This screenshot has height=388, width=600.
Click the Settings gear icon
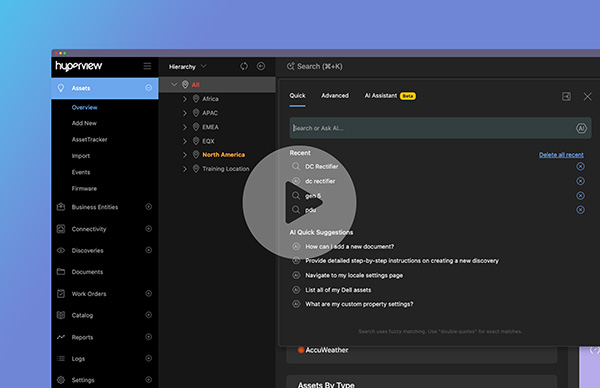coord(61,380)
